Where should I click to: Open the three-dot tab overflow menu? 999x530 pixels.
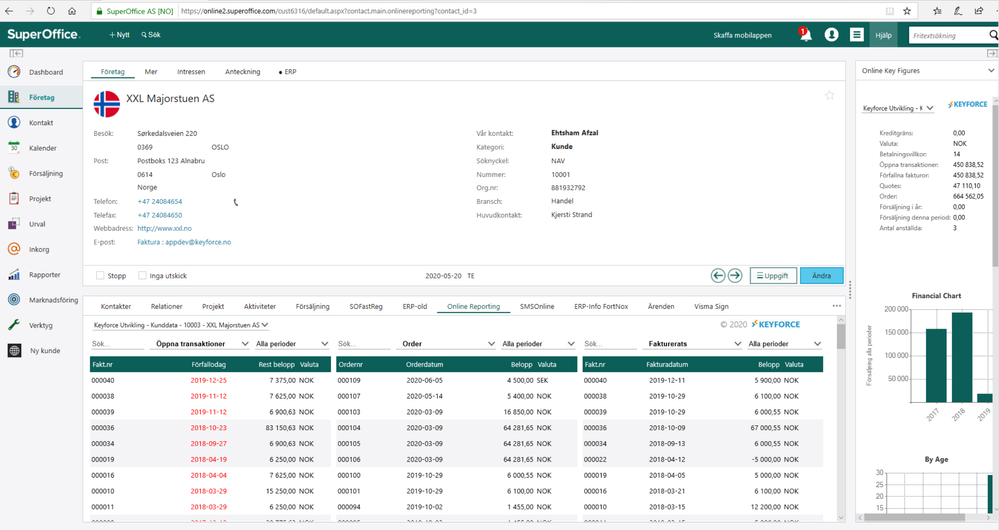837,306
